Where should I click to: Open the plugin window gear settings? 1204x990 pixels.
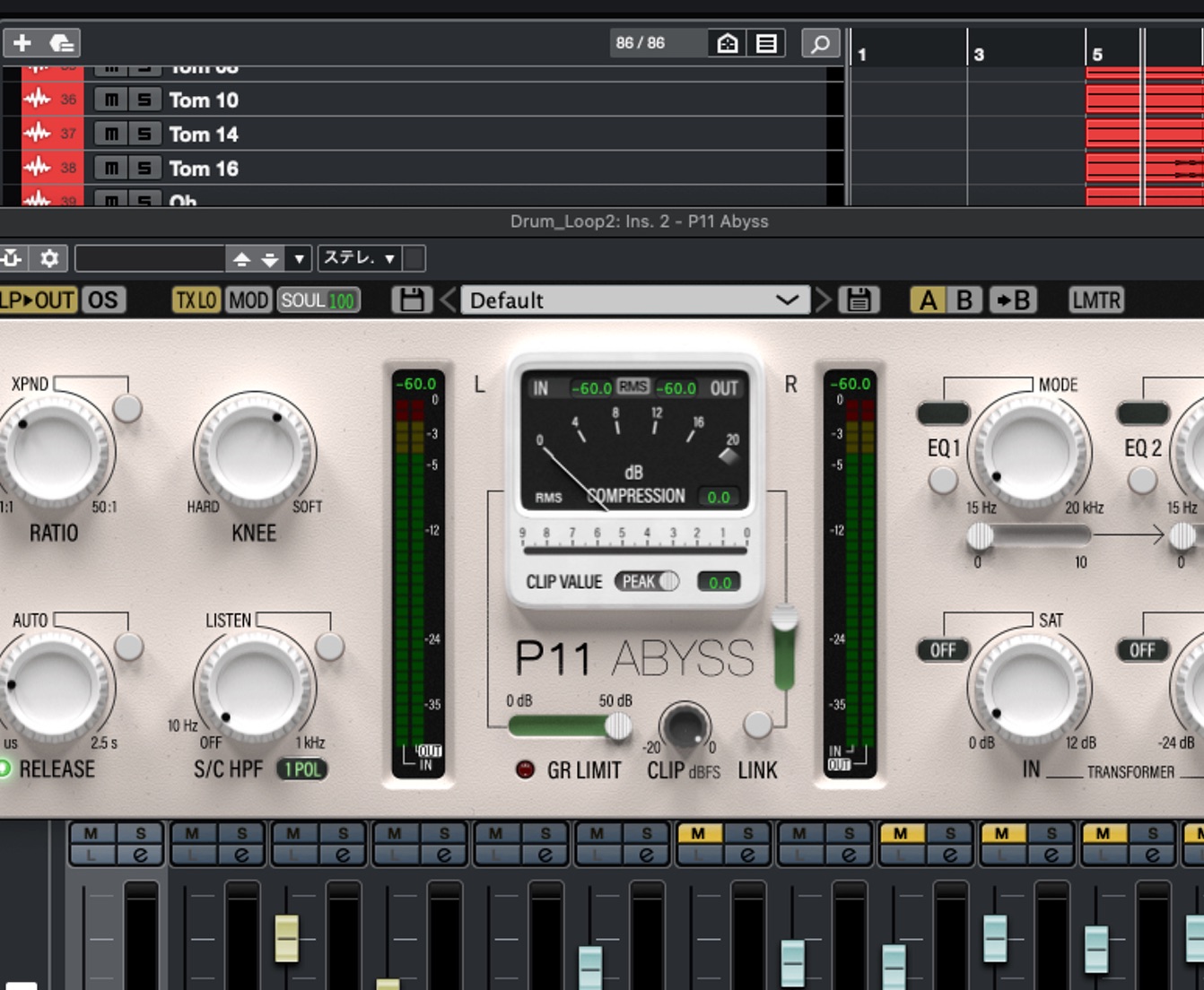49,258
